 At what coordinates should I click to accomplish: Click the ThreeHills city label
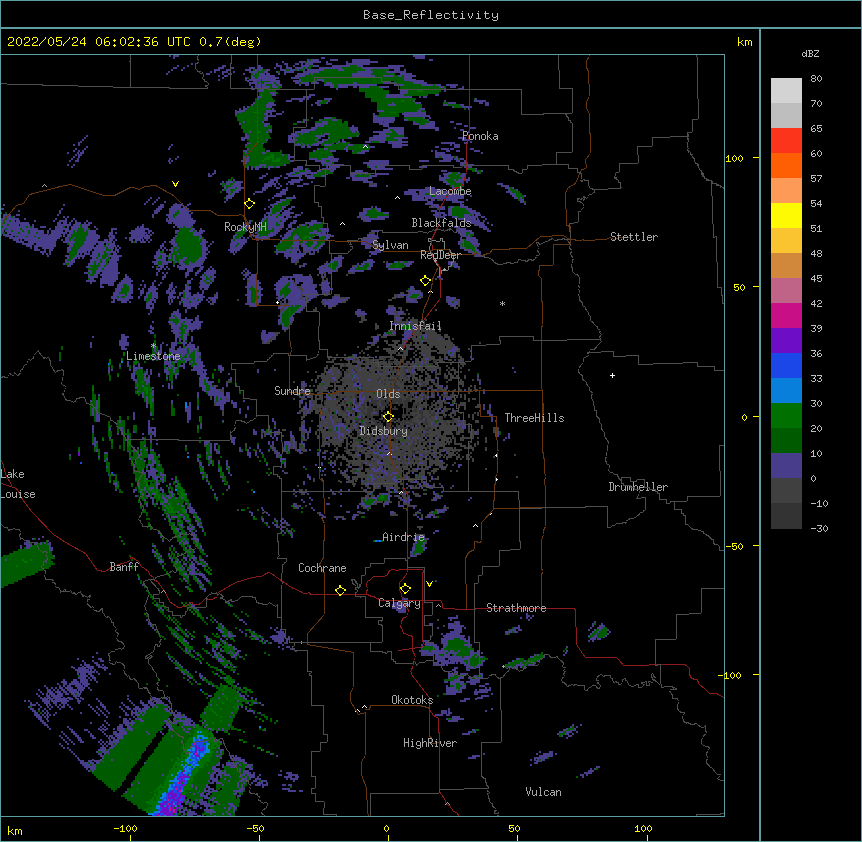point(534,418)
